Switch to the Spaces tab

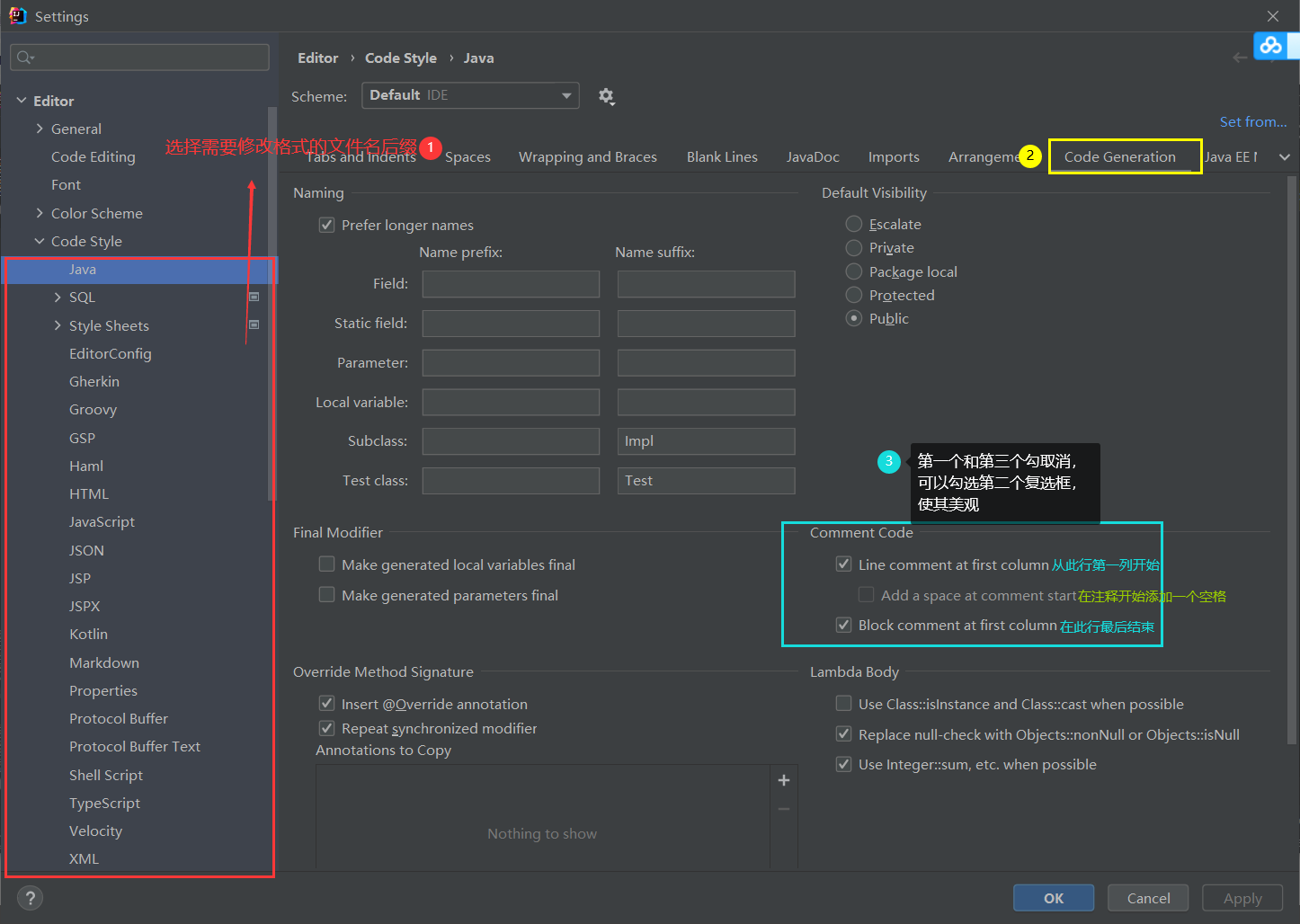[x=467, y=156]
